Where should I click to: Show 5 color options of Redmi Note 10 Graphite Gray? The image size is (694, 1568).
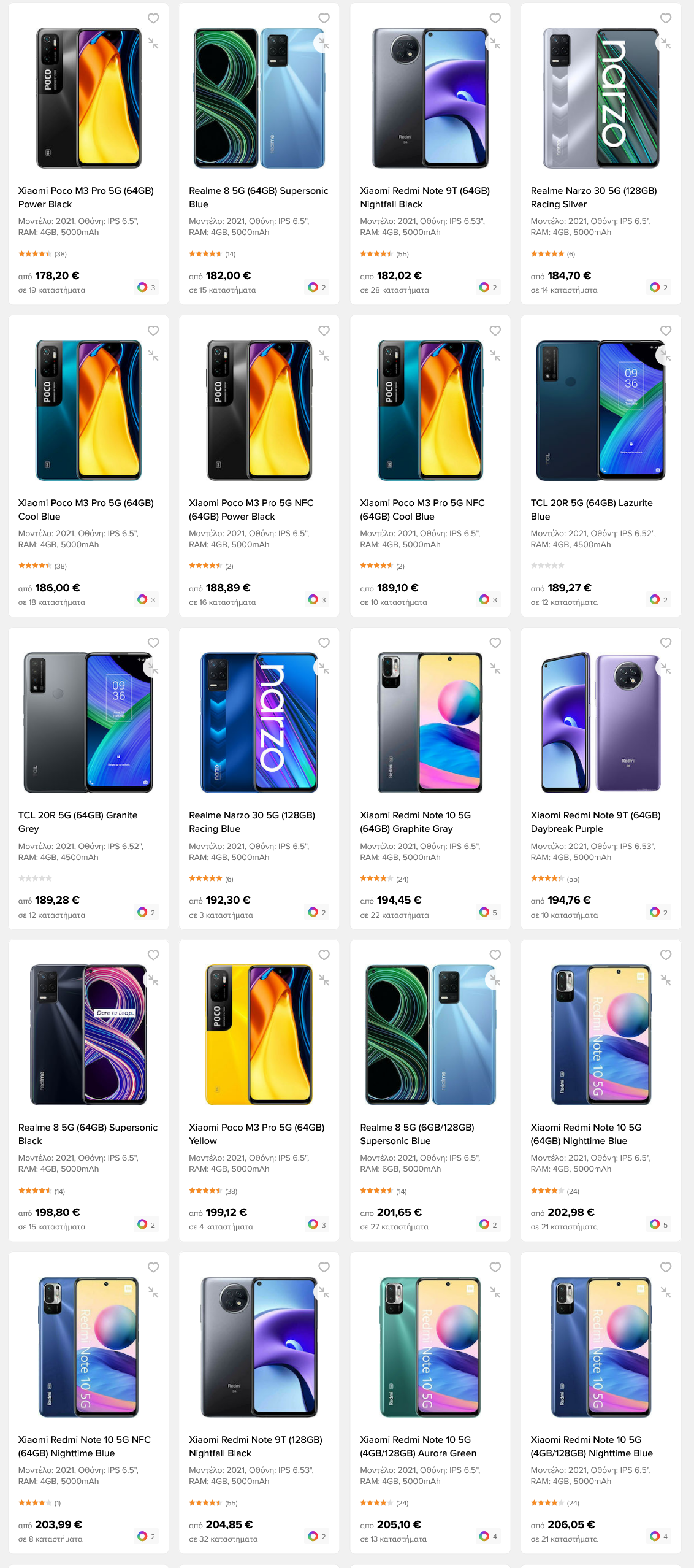[x=489, y=912]
